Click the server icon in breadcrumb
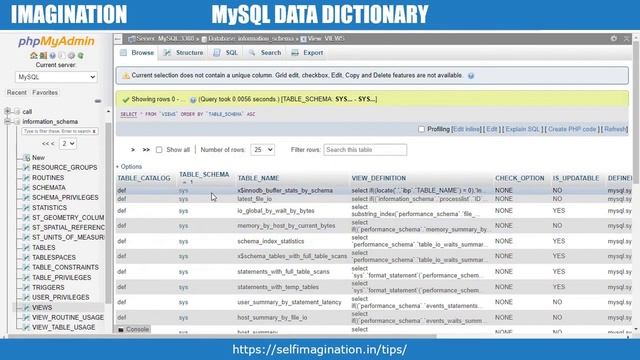The height and width of the screenshot is (360, 640). click(x=131, y=39)
